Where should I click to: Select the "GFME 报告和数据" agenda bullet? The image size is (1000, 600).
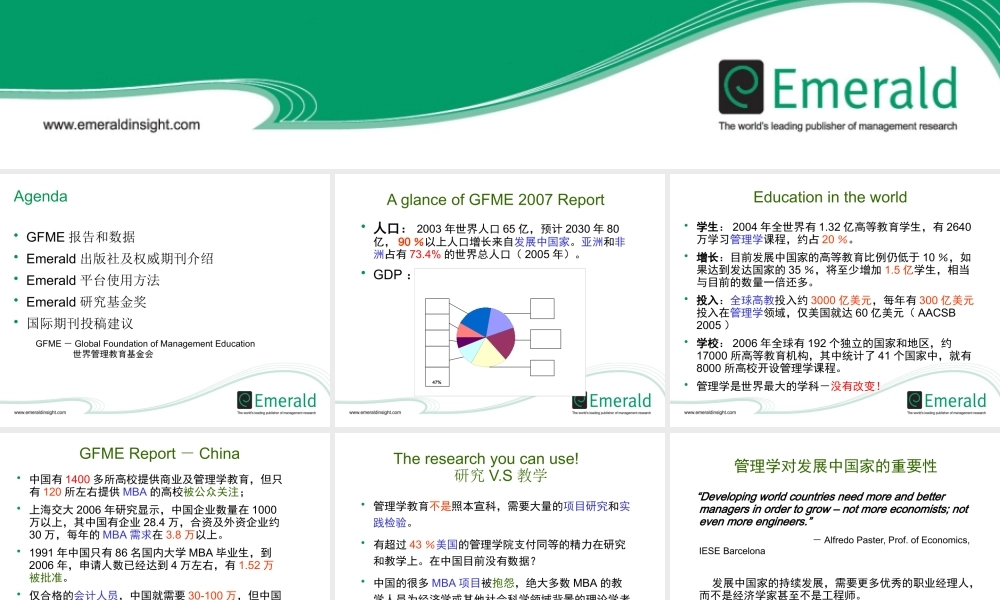80,237
